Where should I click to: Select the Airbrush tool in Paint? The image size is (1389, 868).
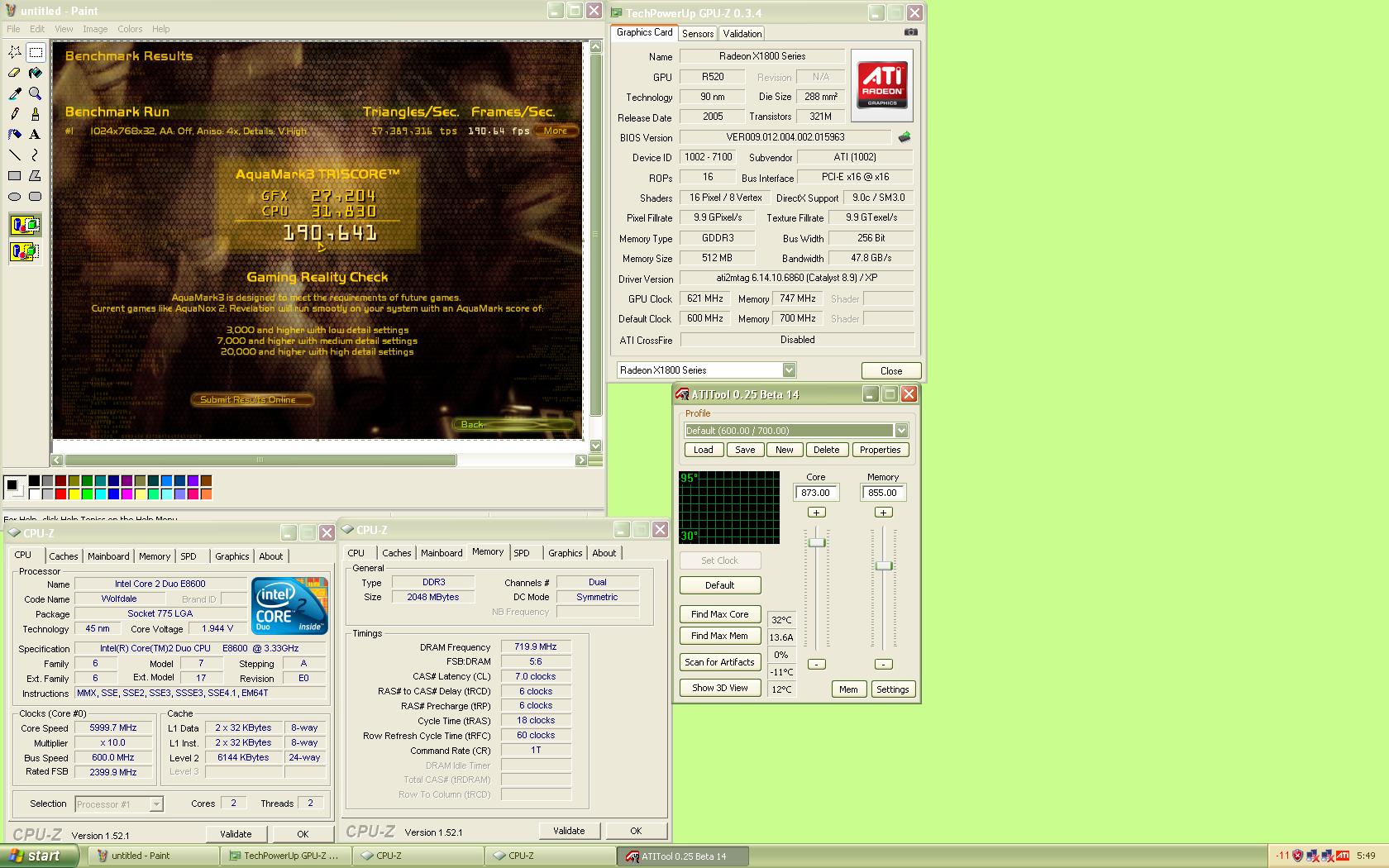(15, 134)
